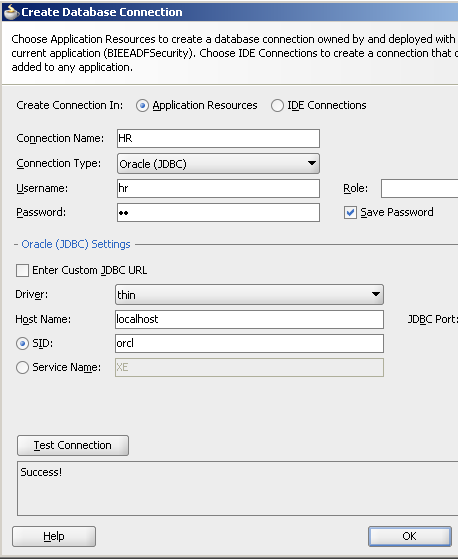Screen dimensions: 458x559
Task: Click the Password input field
Action: pyautogui.click(x=218, y=212)
